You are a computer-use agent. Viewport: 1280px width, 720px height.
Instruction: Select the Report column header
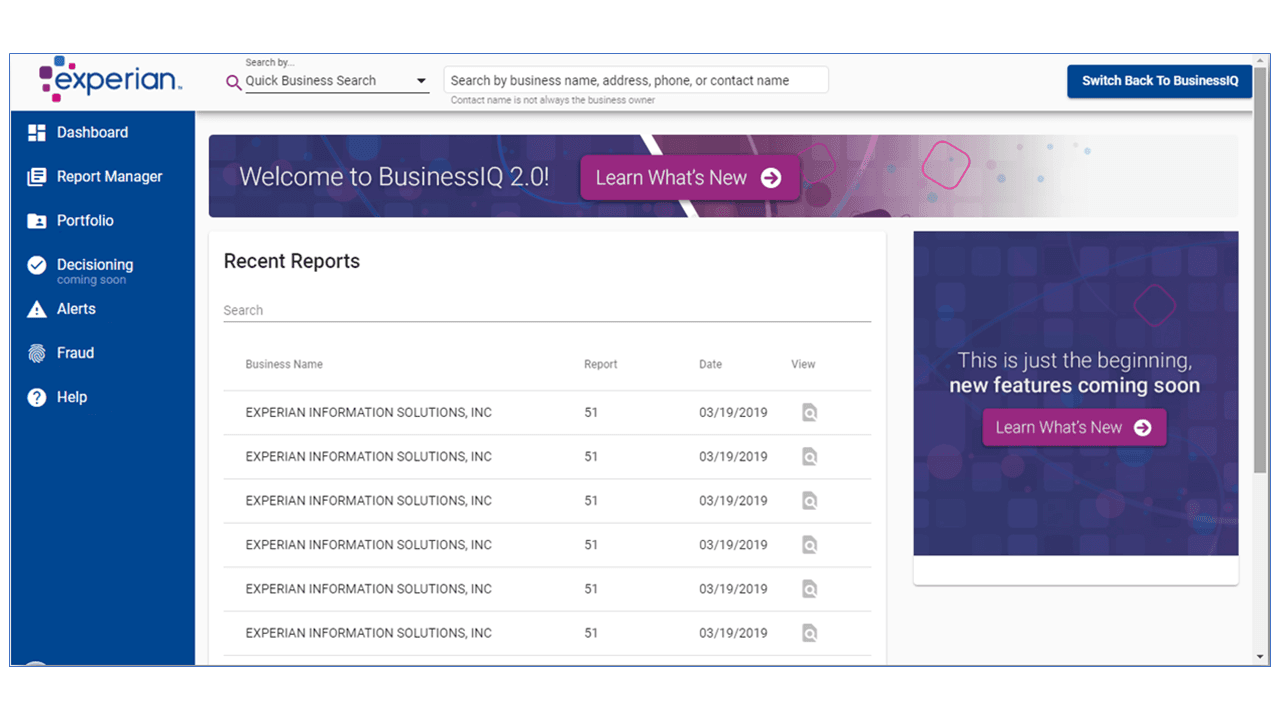coord(600,364)
